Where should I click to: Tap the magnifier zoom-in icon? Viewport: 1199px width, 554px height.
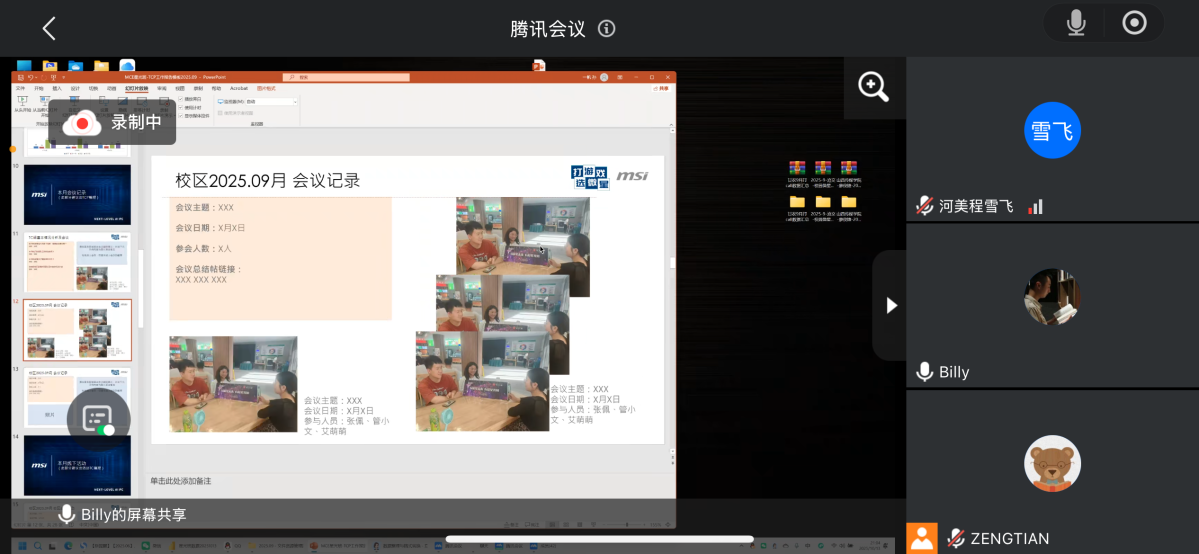coord(873,87)
